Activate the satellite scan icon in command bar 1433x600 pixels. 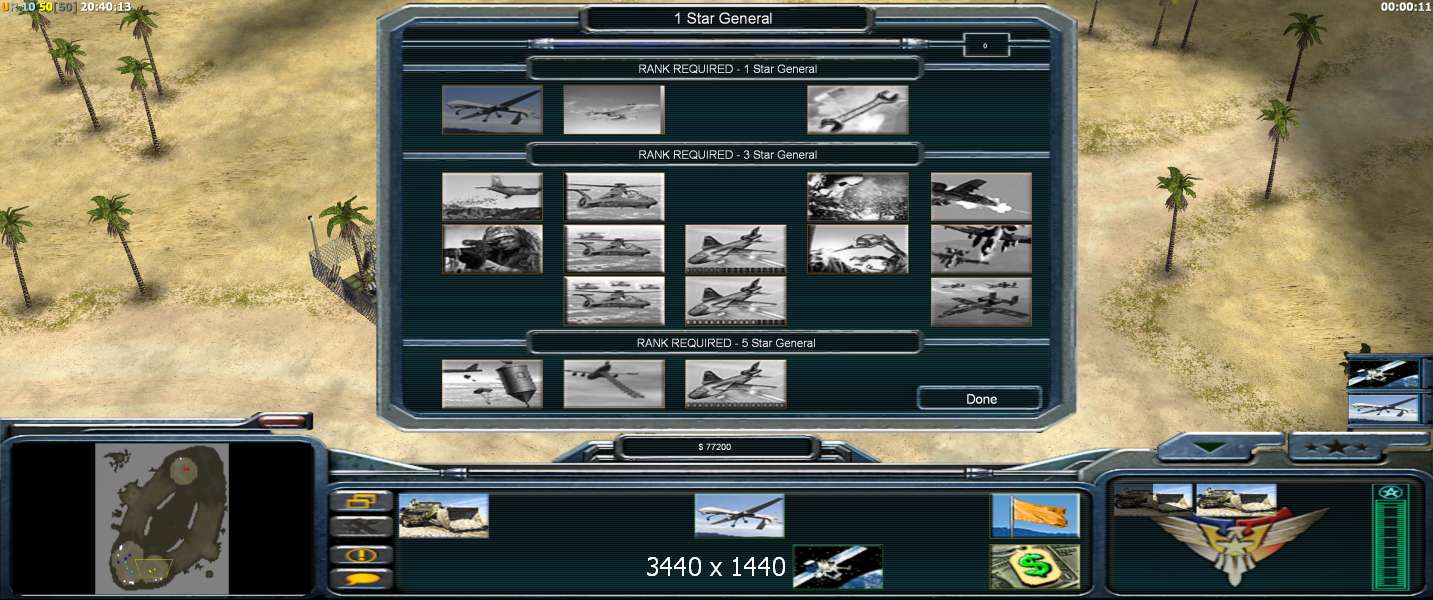click(x=838, y=567)
